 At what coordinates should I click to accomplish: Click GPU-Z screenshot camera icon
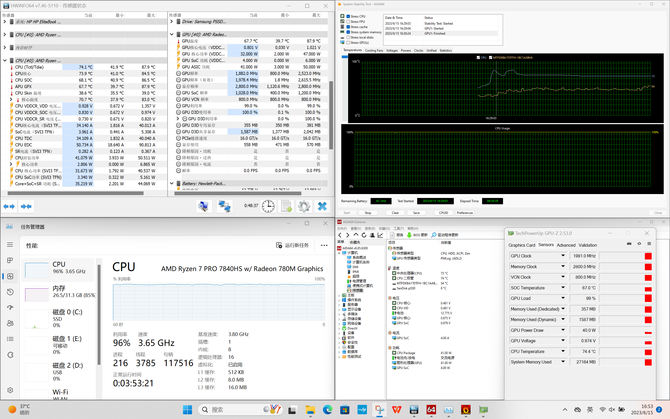point(629,243)
